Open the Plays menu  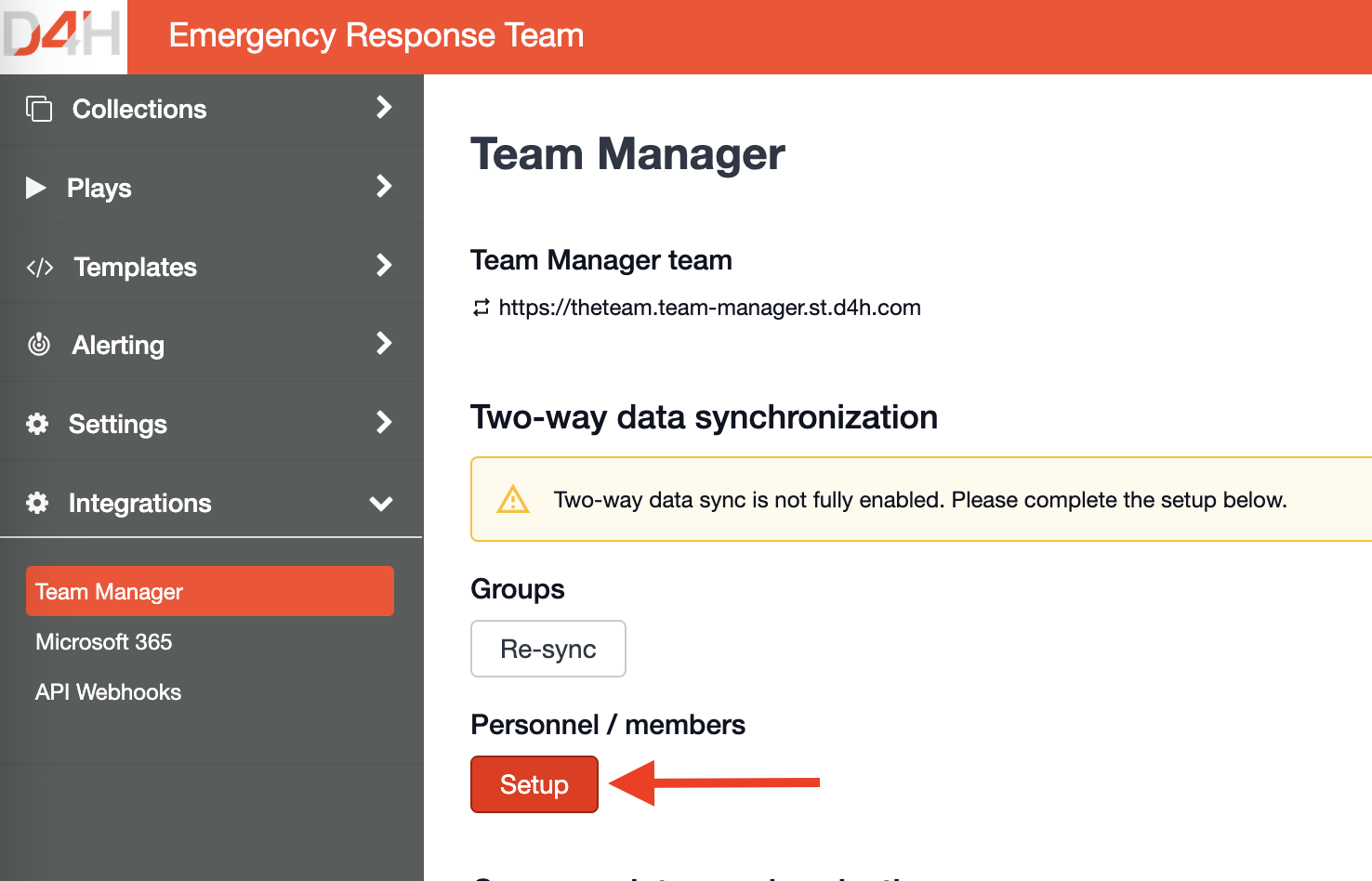[x=211, y=188]
